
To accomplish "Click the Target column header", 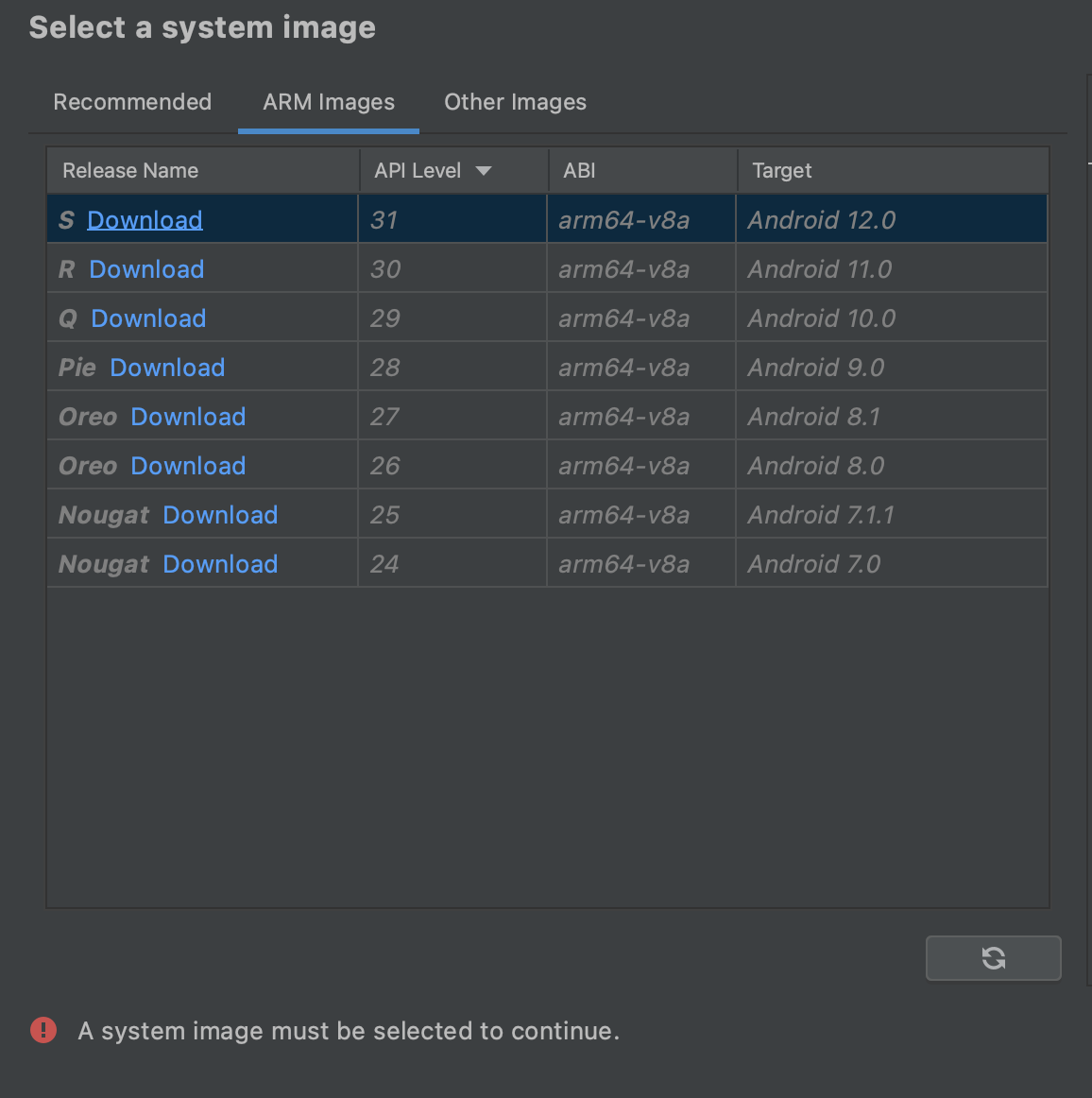I will (x=782, y=171).
